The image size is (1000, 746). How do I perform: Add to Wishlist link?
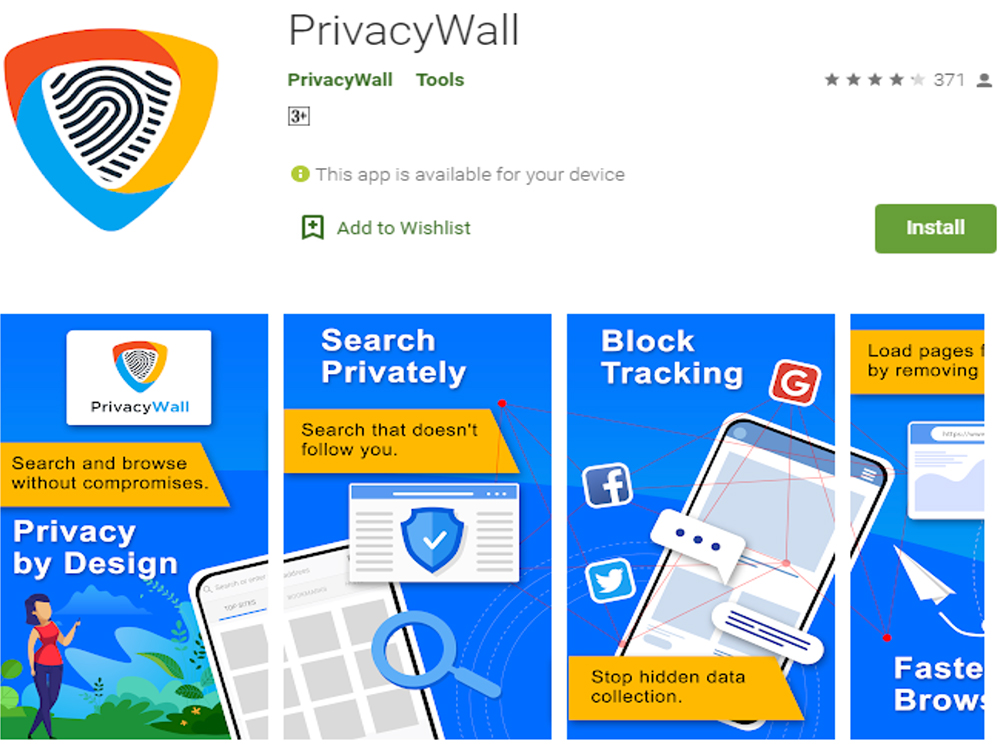[404, 228]
